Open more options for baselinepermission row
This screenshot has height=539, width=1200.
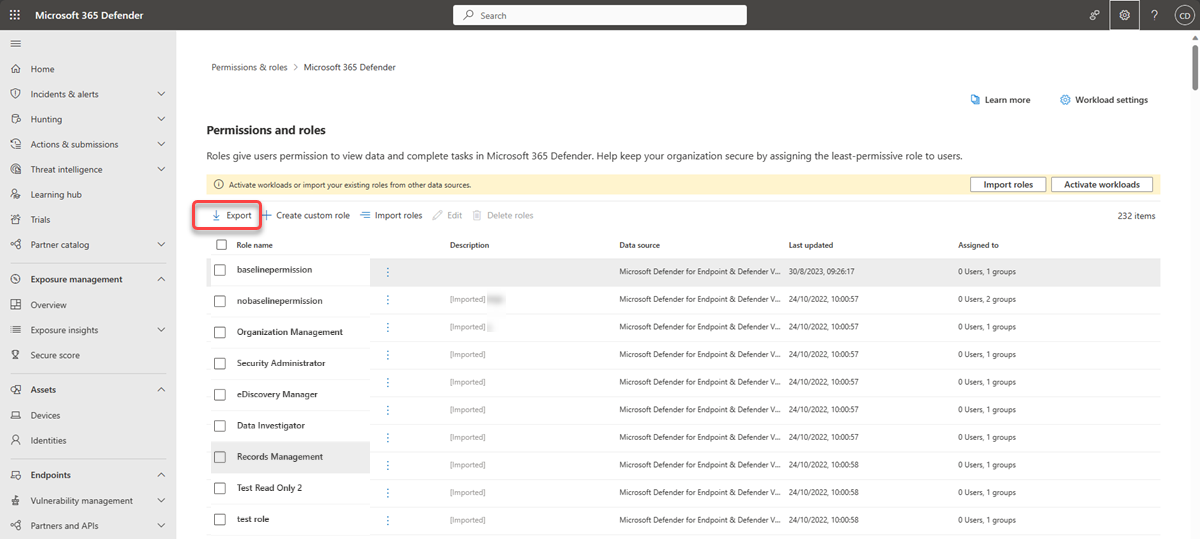pyautogui.click(x=388, y=271)
